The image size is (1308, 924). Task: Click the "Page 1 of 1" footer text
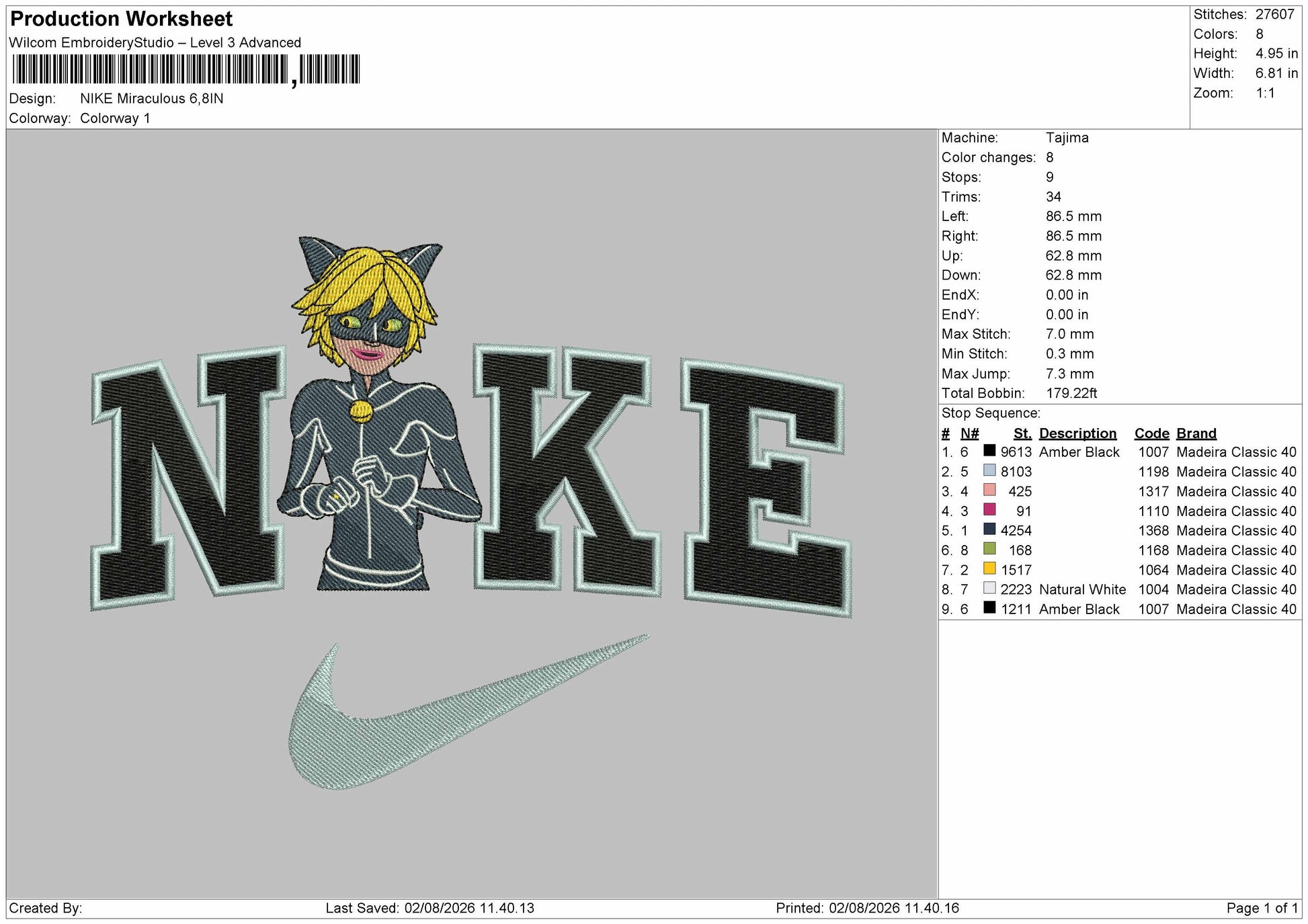point(1262,909)
